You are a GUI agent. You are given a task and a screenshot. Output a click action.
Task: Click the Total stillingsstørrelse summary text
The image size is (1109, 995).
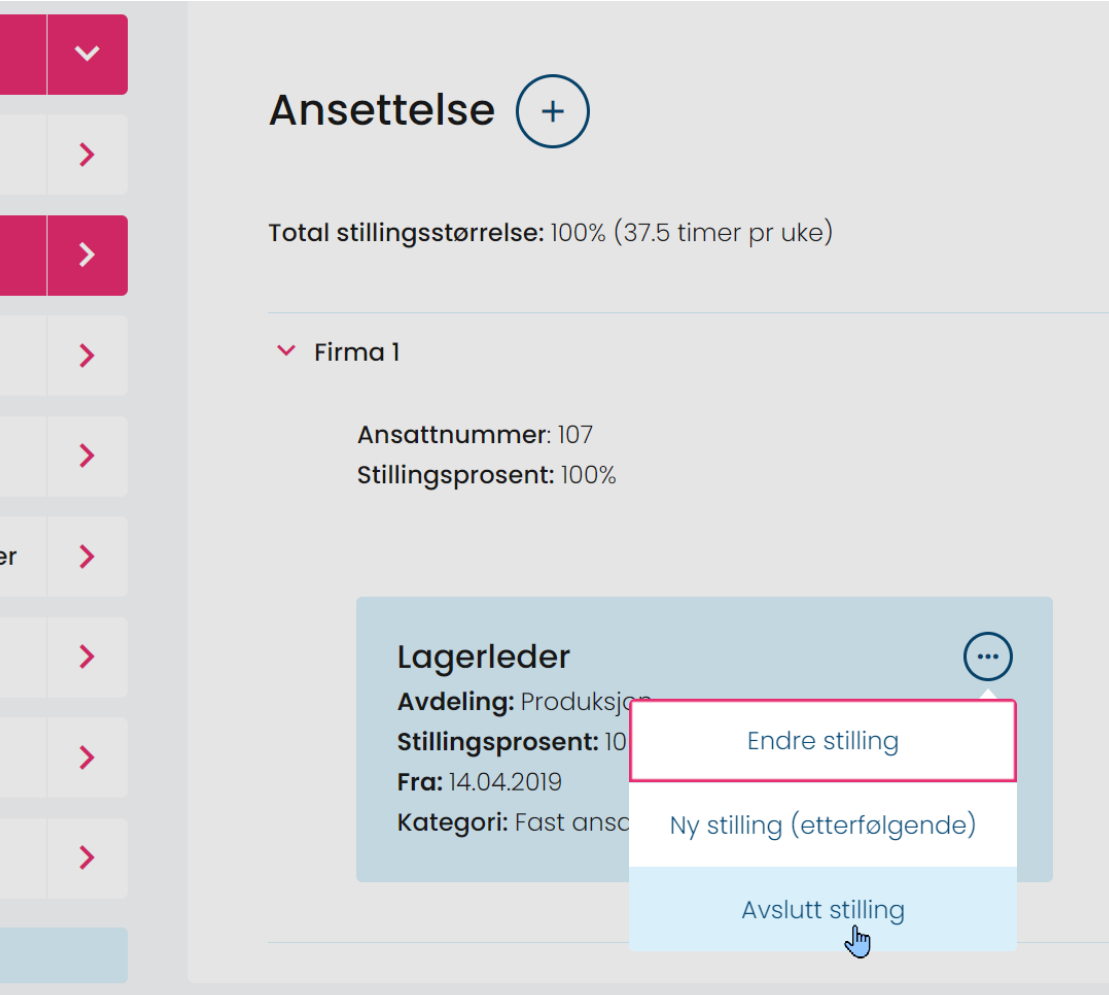(x=550, y=233)
